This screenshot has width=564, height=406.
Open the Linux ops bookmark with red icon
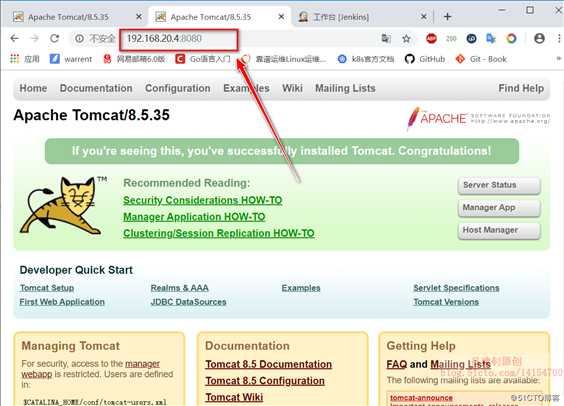(284, 59)
